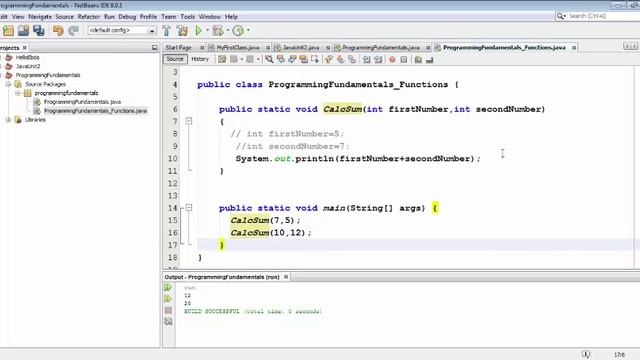Open the Profile Project dropdown arrow
This screenshot has height=360, width=640.
point(248,31)
